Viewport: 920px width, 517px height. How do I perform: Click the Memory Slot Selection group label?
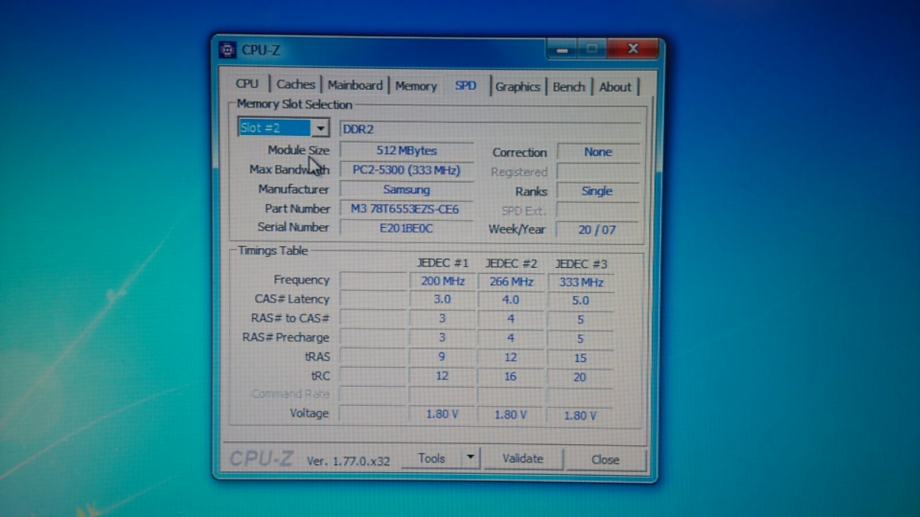(x=295, y=104)
